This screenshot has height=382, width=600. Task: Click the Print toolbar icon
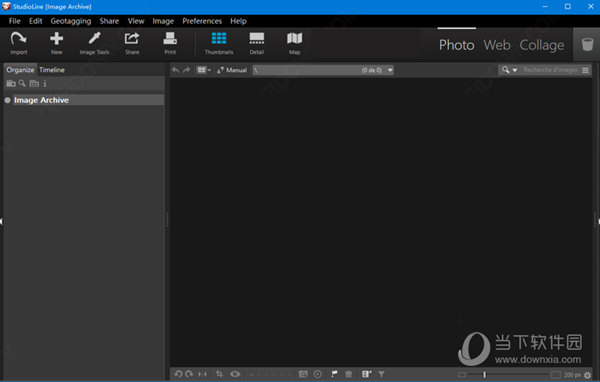pyautogui.click(x=170, y=43)
